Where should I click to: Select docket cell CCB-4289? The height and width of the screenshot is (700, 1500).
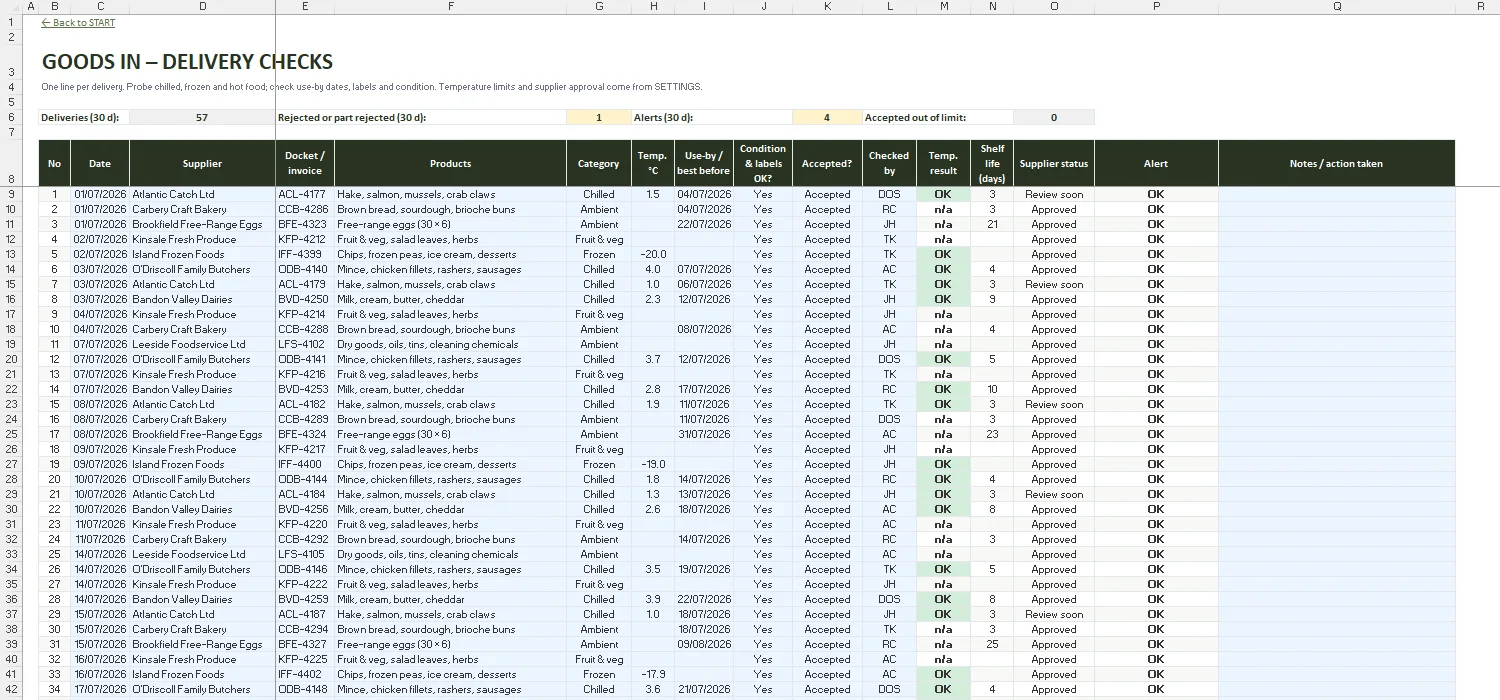tap(305, 419)
